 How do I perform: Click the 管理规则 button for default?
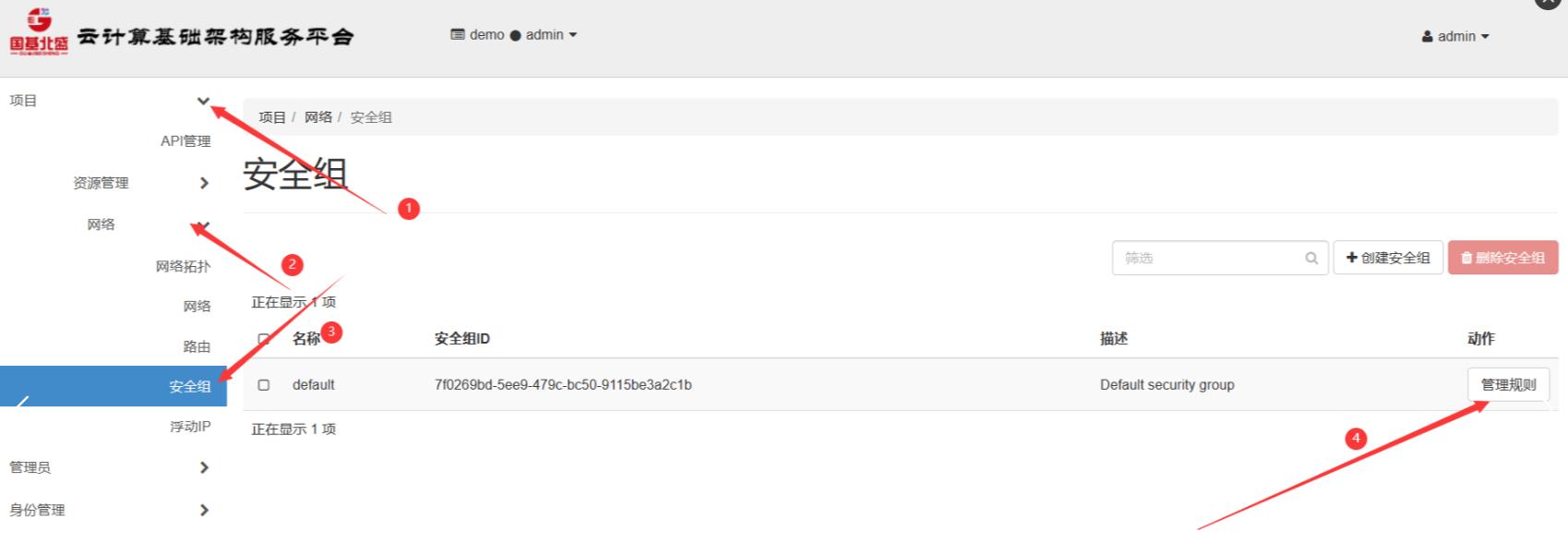pos(1508,385)
